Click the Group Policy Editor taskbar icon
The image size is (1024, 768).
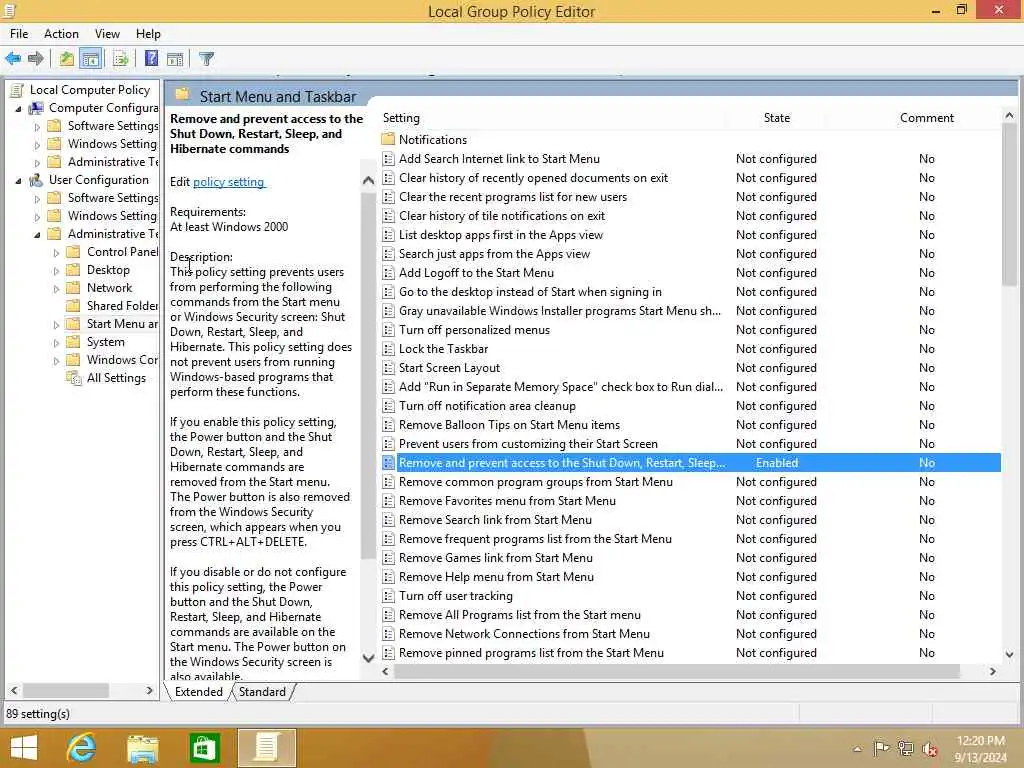pyautogui.click(x=266, y=748)
